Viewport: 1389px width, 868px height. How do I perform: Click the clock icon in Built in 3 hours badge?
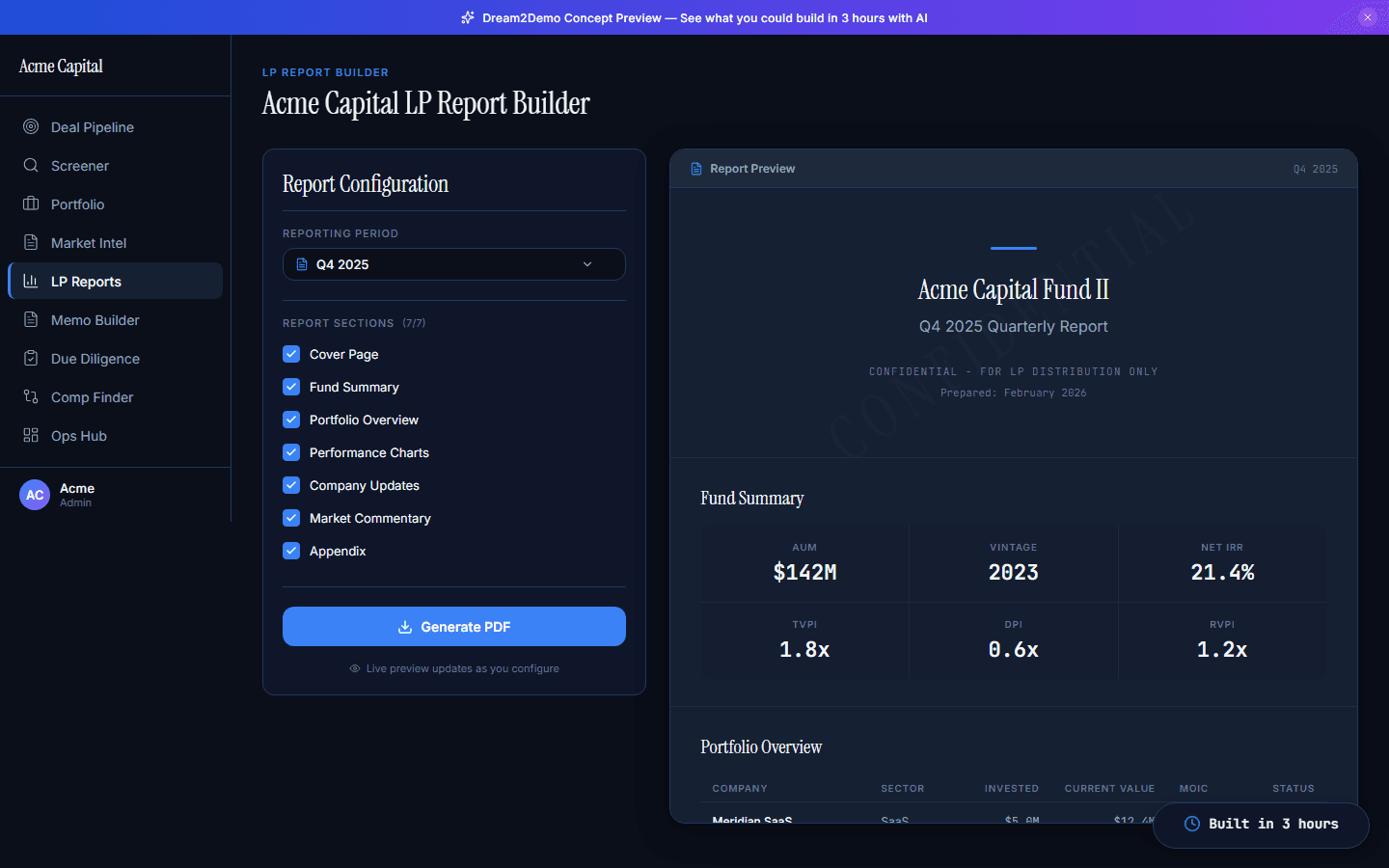(x=1192, y=825)
